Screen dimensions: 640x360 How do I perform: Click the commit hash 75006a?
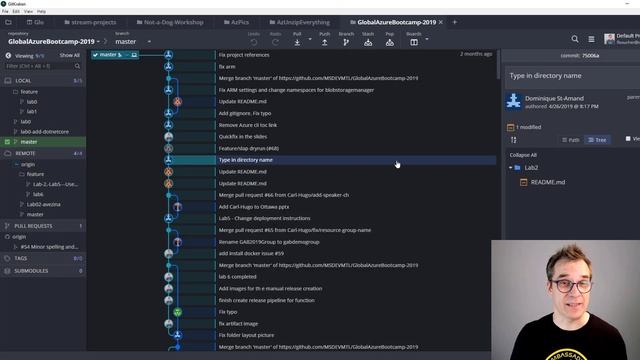(x=591, y=56)
